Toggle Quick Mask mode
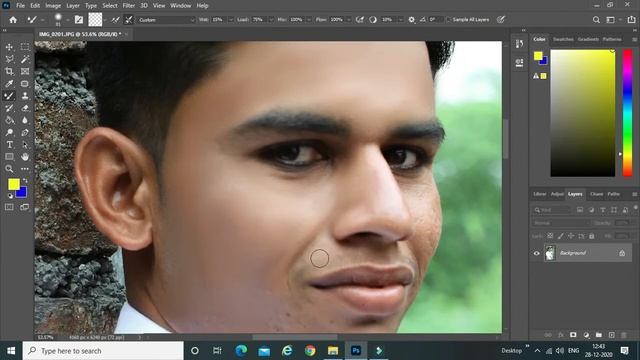 coord(9,207)
